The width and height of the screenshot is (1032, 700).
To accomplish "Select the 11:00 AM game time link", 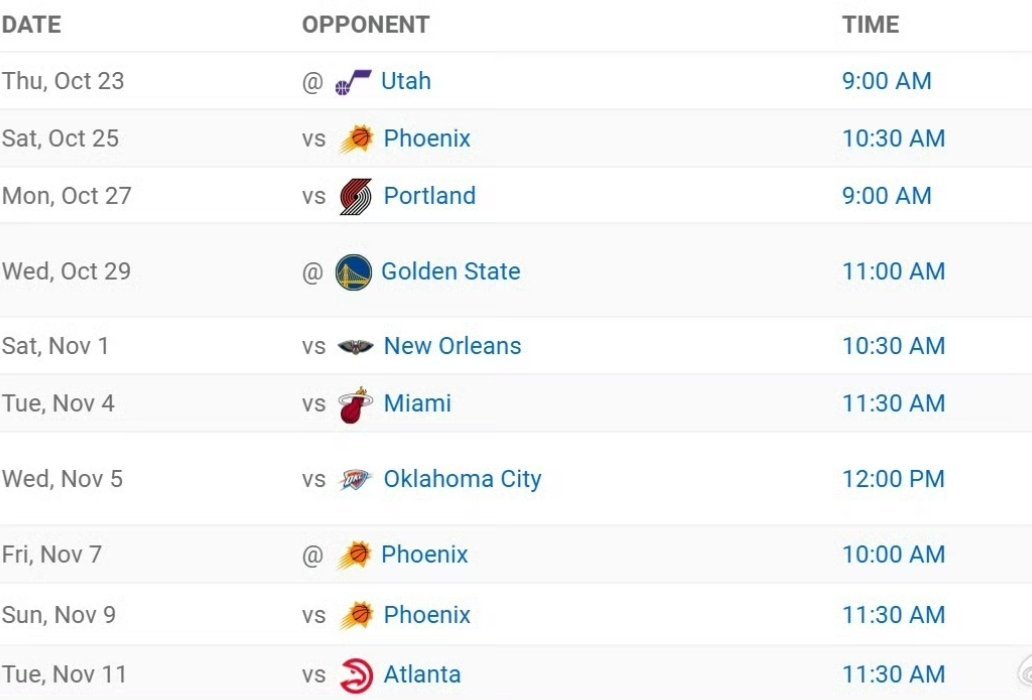I will pyautogui.click(x=893, y=271).
